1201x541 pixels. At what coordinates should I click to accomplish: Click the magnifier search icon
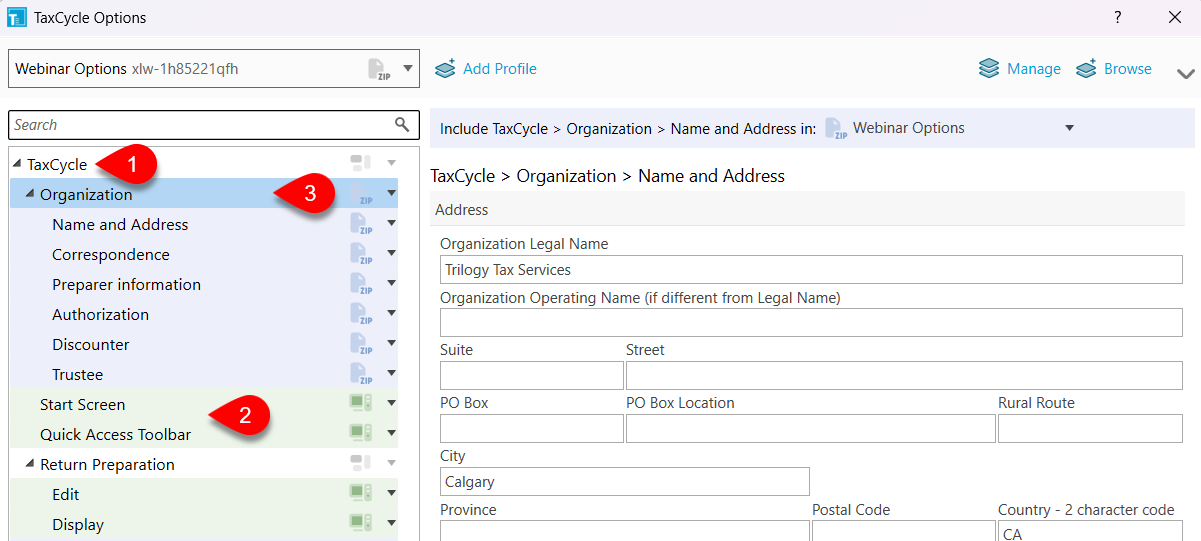pos(402,125)
